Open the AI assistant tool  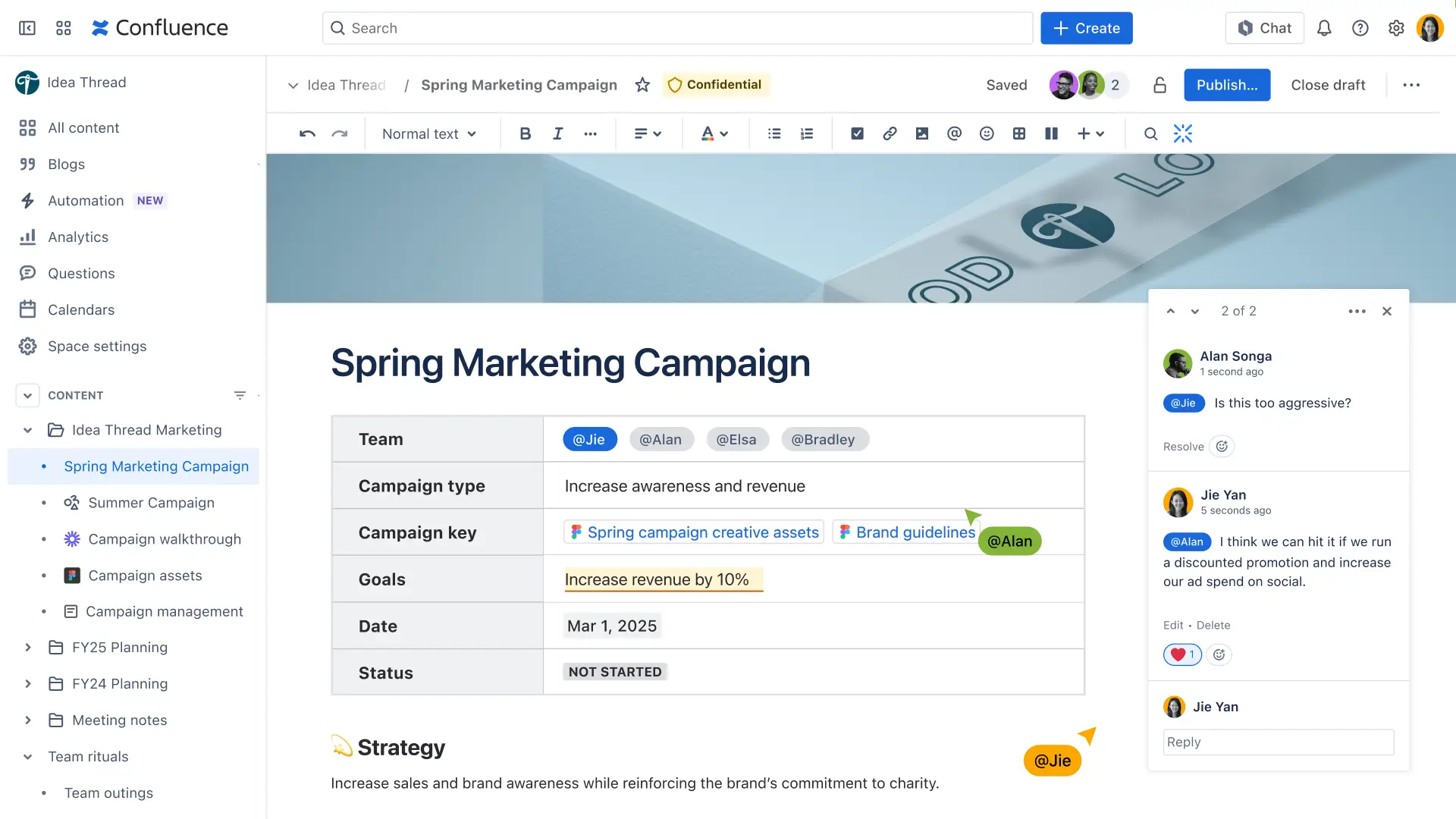[1183, 133]
